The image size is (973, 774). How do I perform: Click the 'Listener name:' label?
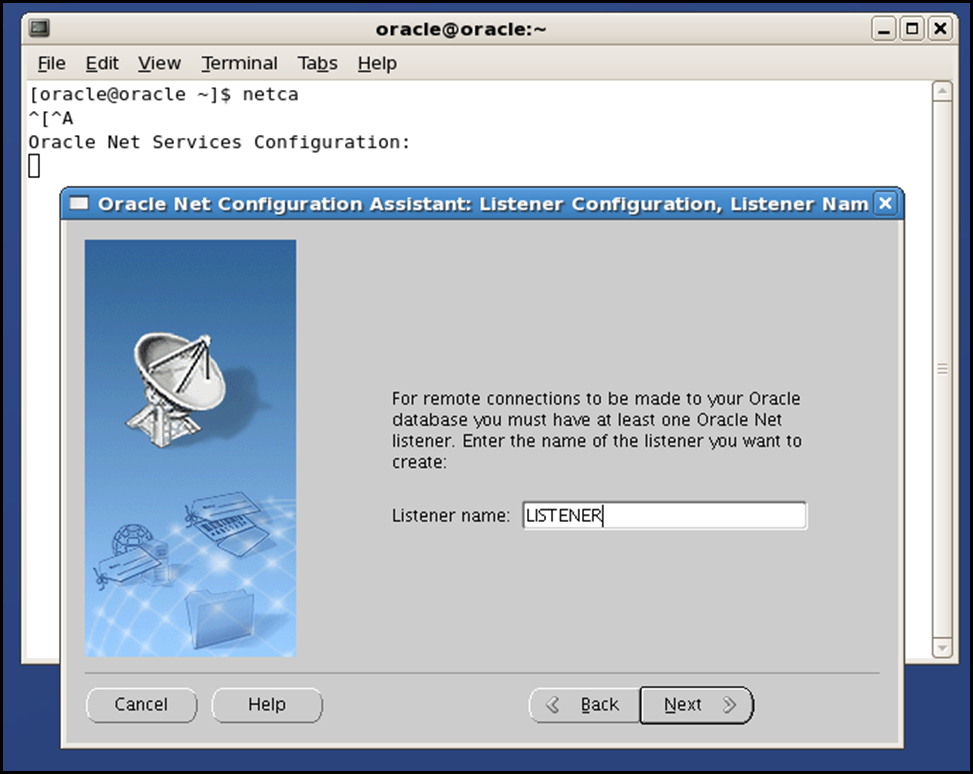coord(451,516)
